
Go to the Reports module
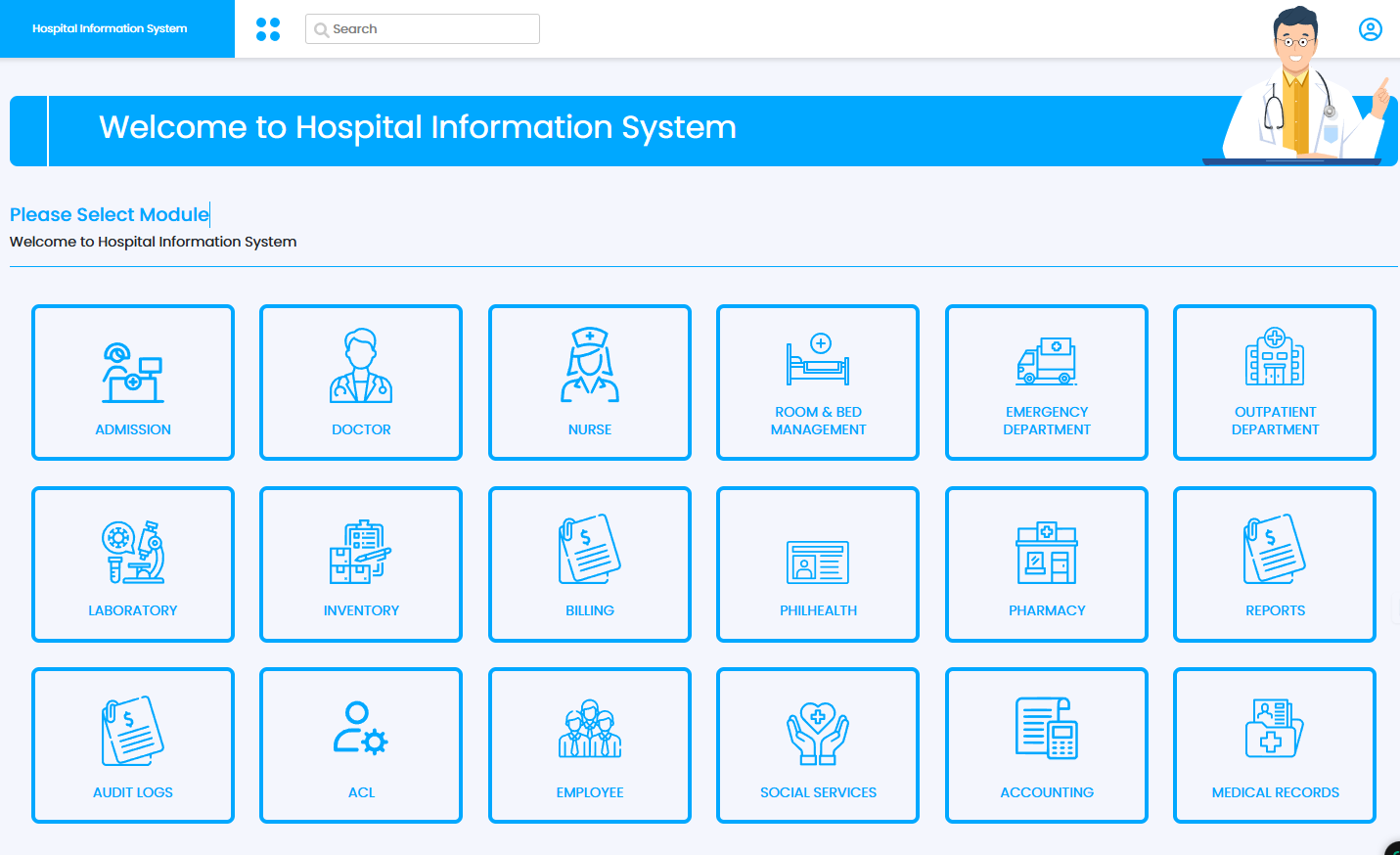[1275, 564]
